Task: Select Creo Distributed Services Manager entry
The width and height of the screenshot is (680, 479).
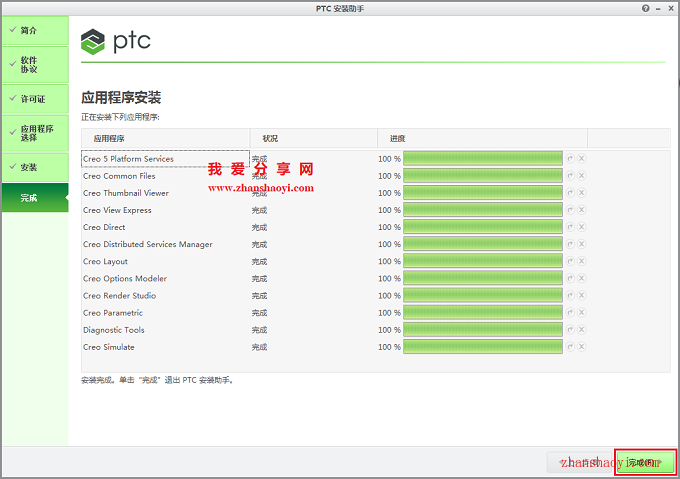Action: 148,244
